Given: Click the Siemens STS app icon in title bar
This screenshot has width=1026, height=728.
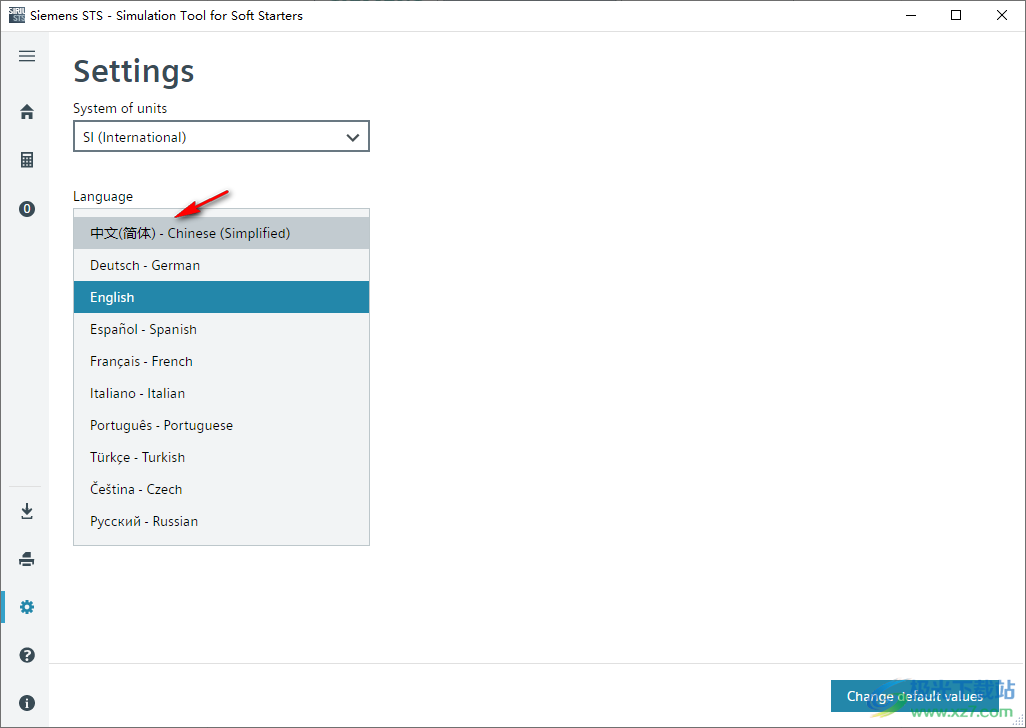Looking at the screenshot, I should click(17, 15).
